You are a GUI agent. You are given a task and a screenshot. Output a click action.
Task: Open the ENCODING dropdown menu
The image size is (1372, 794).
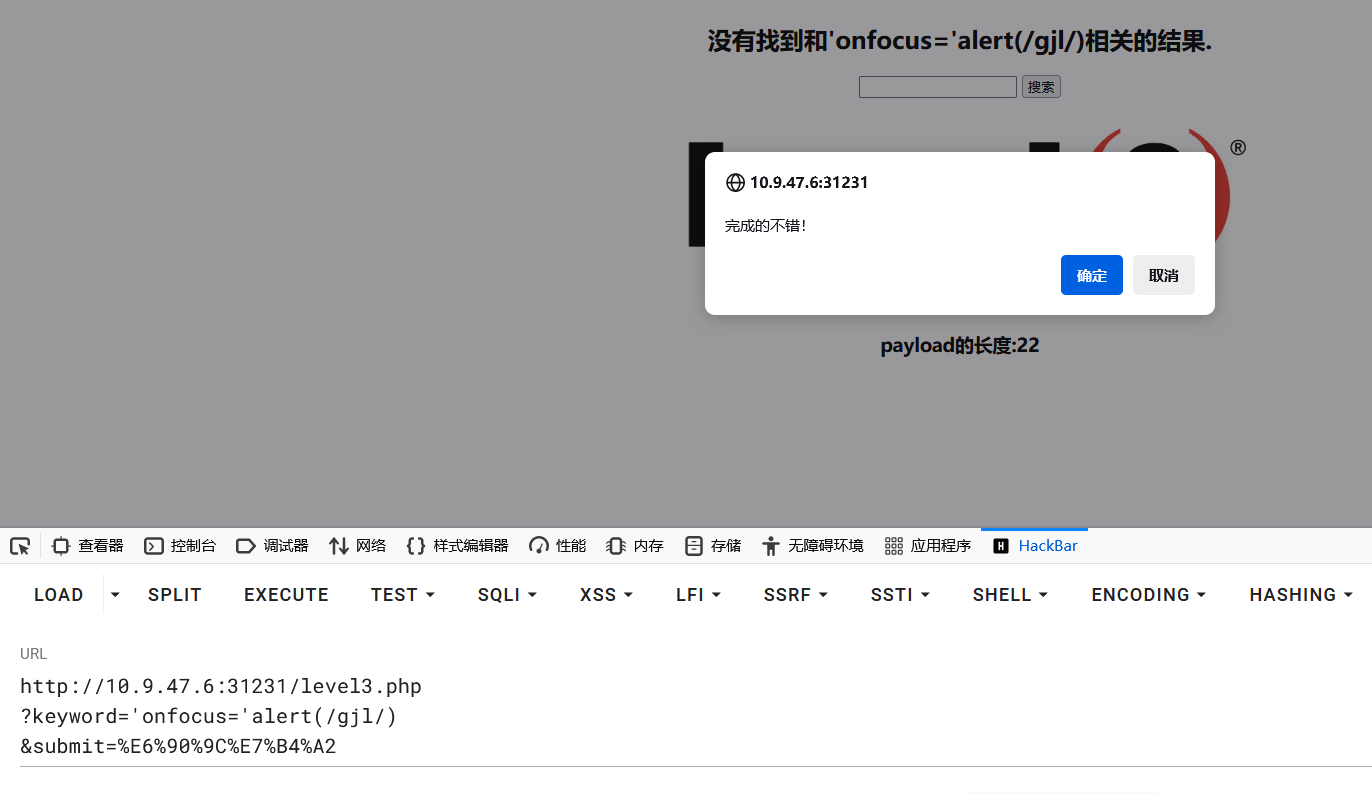pos(1149,595)
